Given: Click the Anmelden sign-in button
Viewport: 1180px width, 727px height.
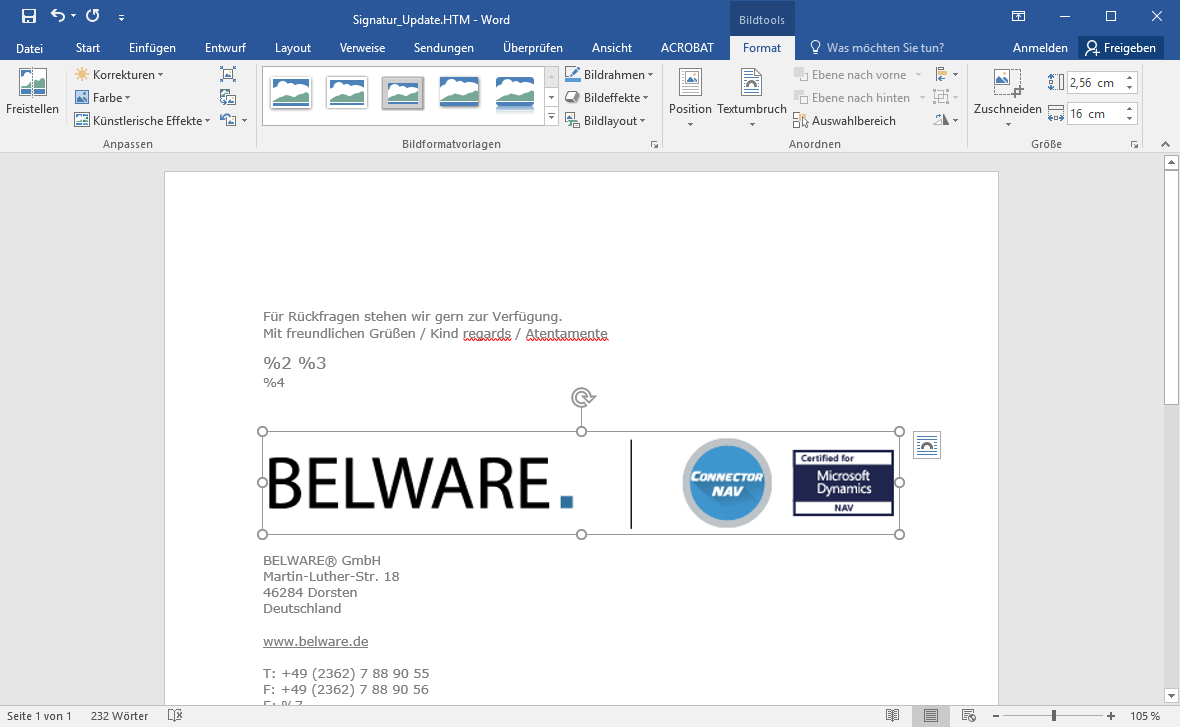Looking at the screenshot, I should click(x=1040, y=48).
